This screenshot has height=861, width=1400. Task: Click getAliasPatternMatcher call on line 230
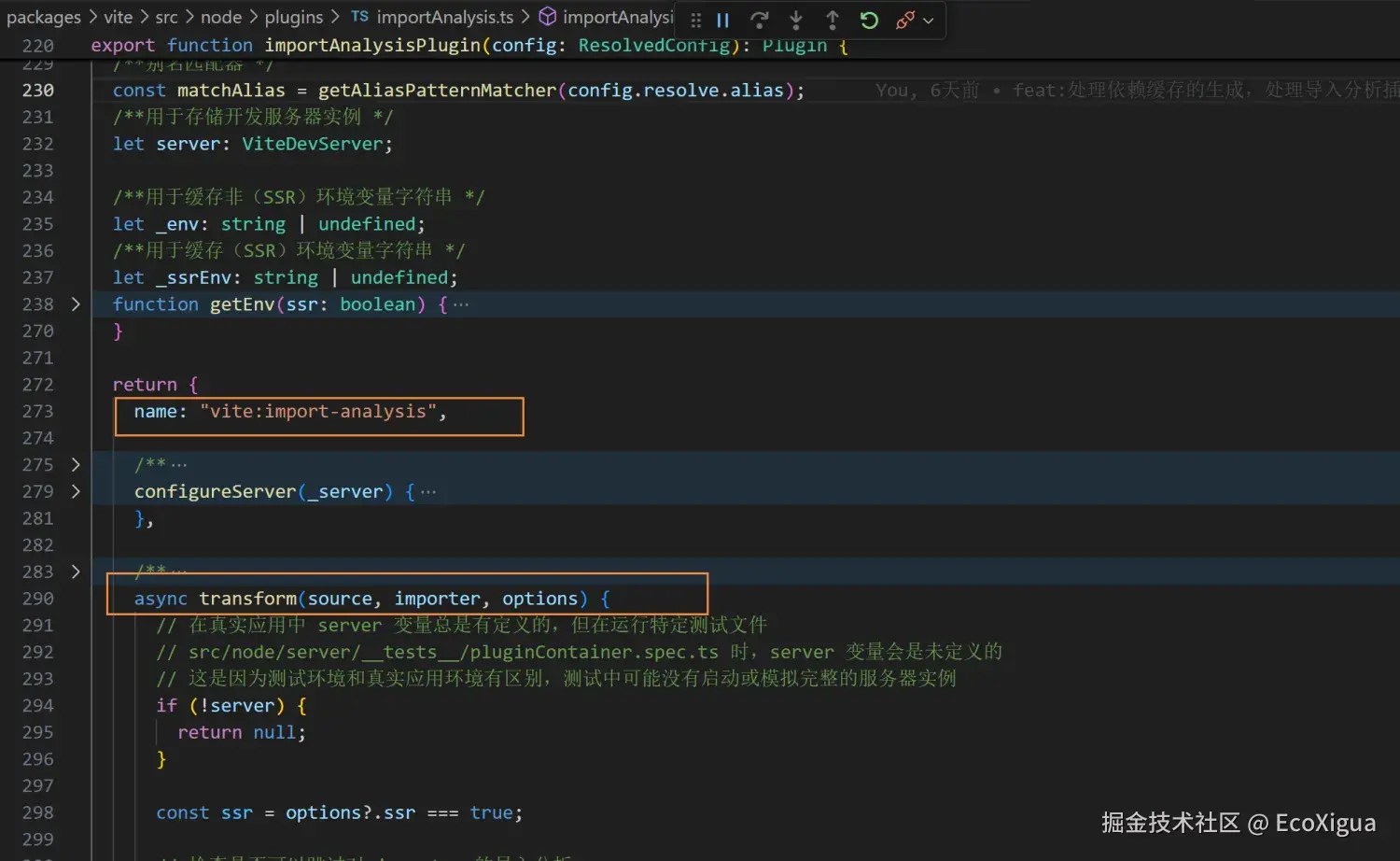pos(438,90)
